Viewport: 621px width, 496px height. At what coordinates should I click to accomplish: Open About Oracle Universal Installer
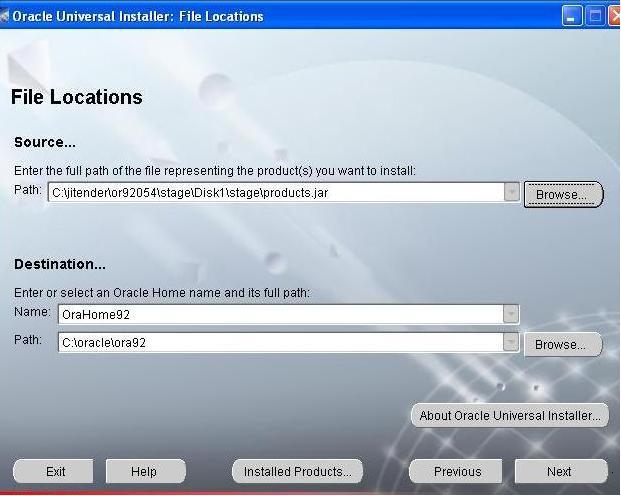pyautogui.click(x=510, y=416)
